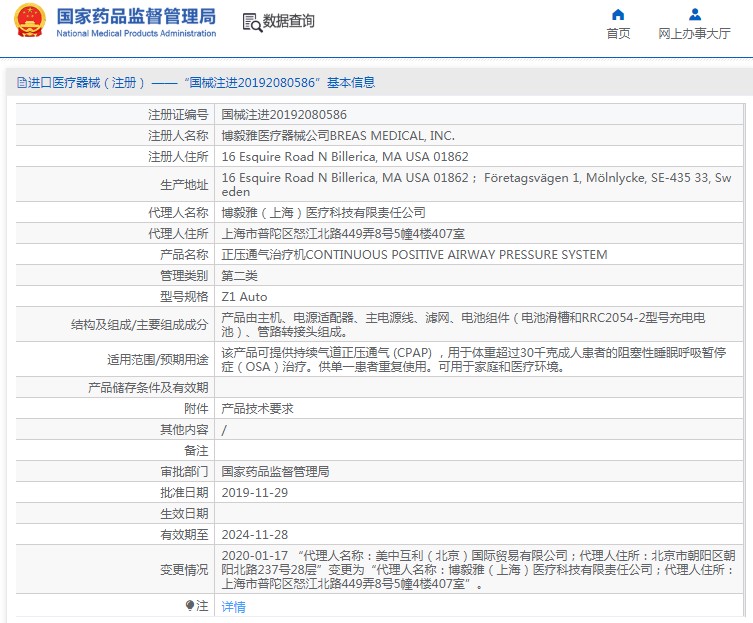Select agent name 博毅雅（上海）医疗科技有限责任公司
This screenshot has width=753, height=623.
[323, 212]
